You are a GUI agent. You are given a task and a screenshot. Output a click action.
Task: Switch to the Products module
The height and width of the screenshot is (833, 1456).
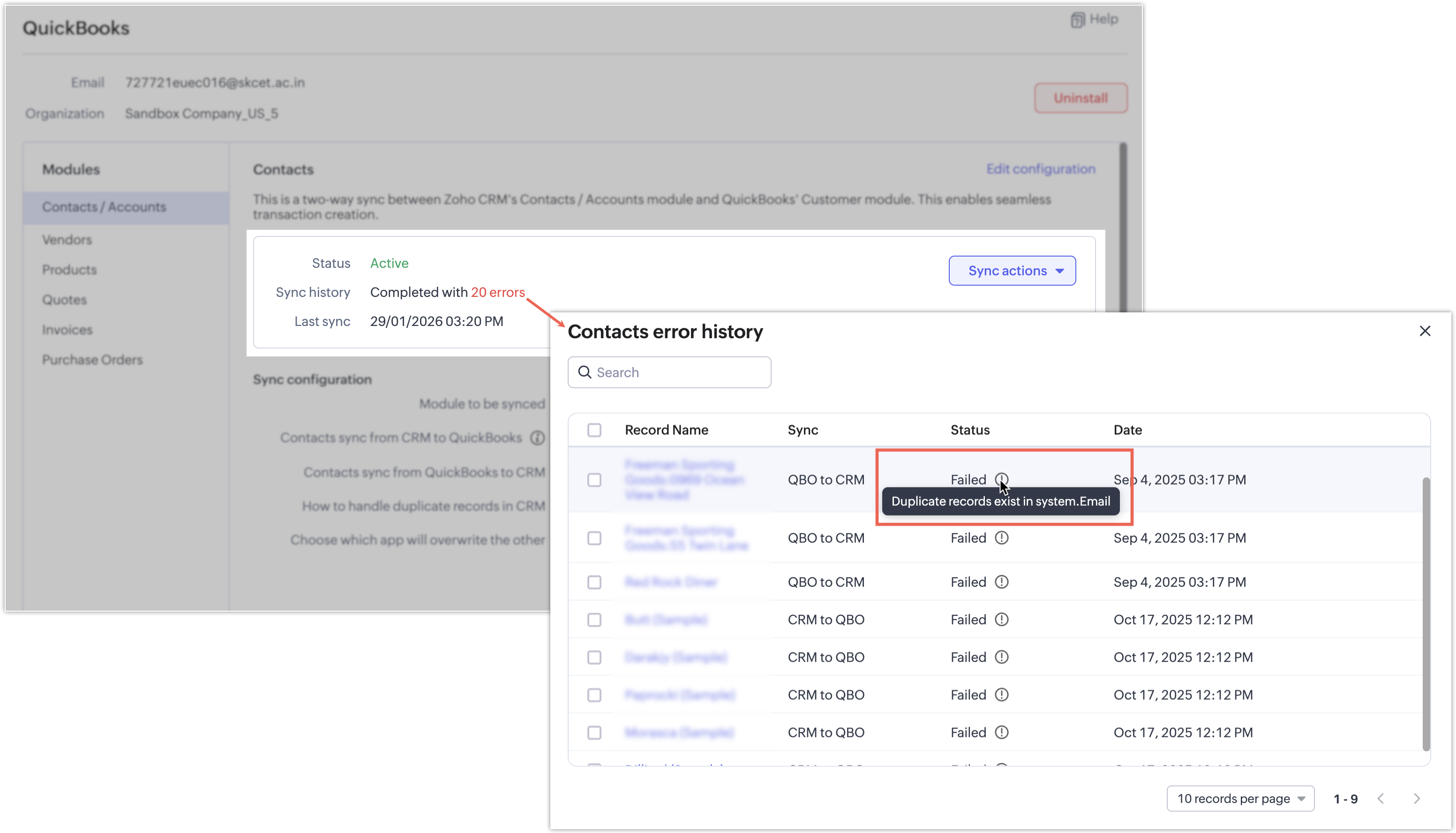point(69,270)
